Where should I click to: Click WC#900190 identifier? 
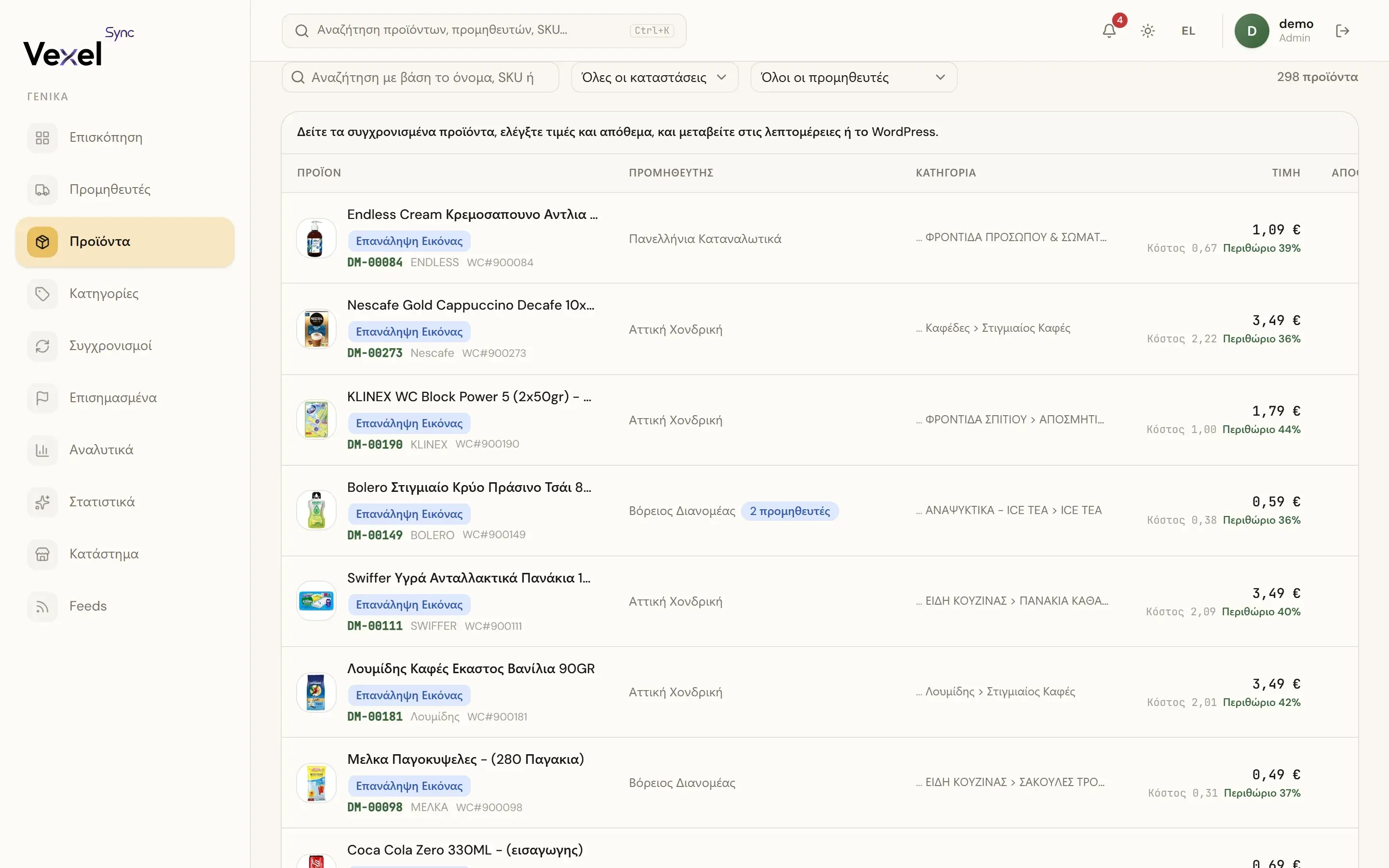coord(487,444)
